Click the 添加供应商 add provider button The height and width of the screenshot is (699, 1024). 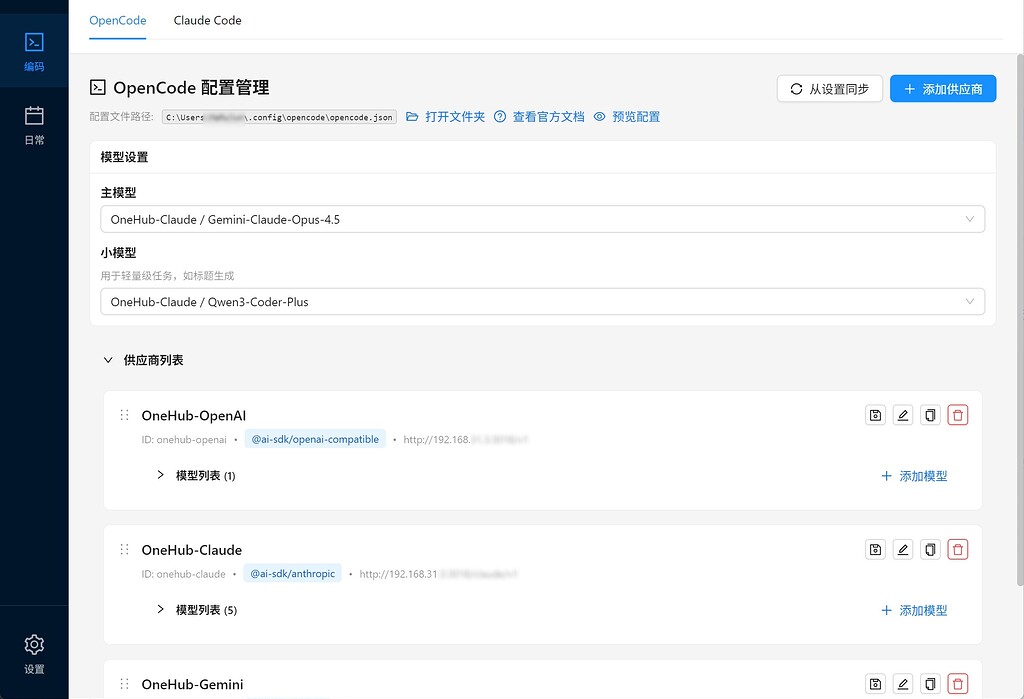[943, 89]
